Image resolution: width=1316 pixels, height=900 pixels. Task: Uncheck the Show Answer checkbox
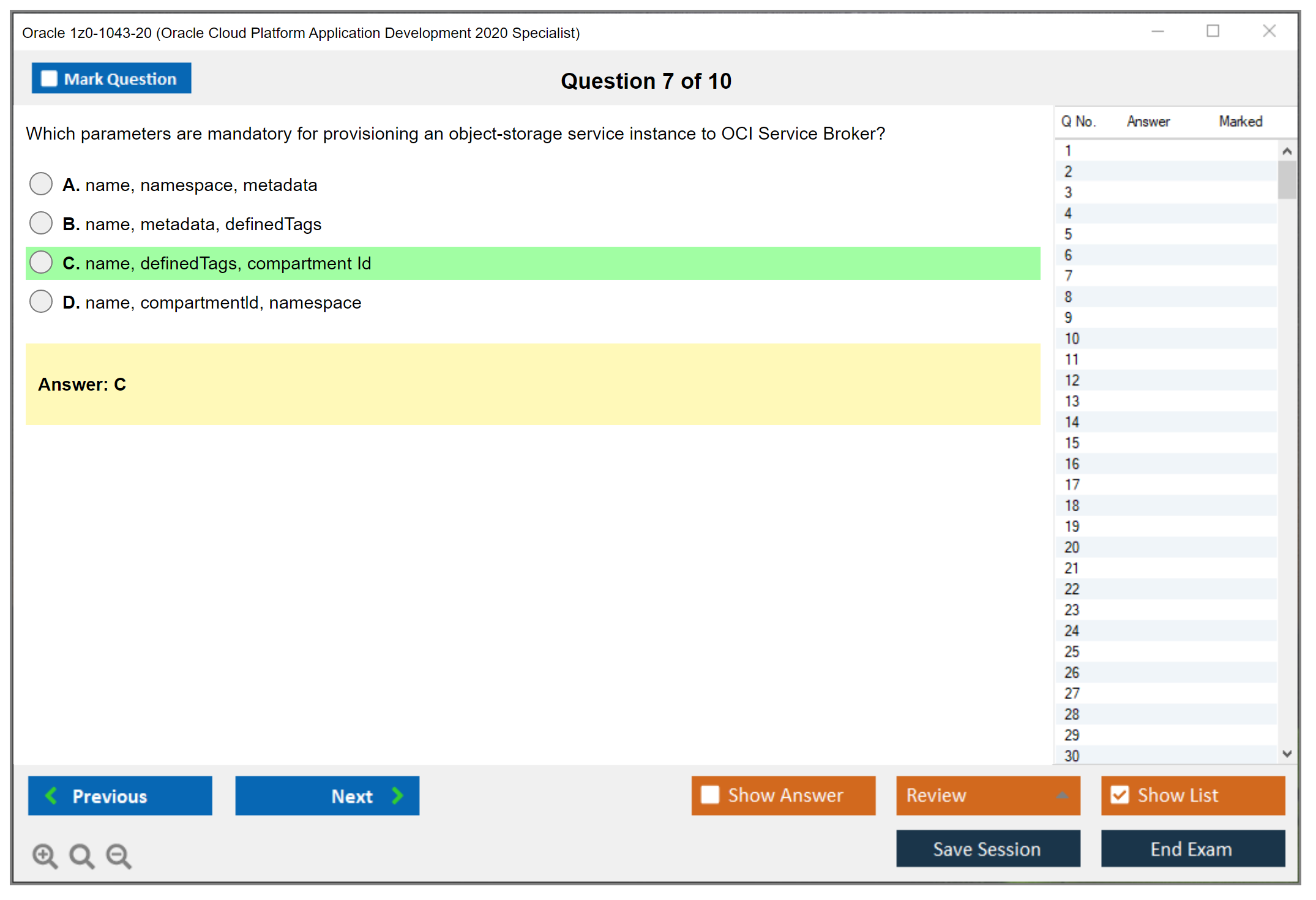pos(710,795)
